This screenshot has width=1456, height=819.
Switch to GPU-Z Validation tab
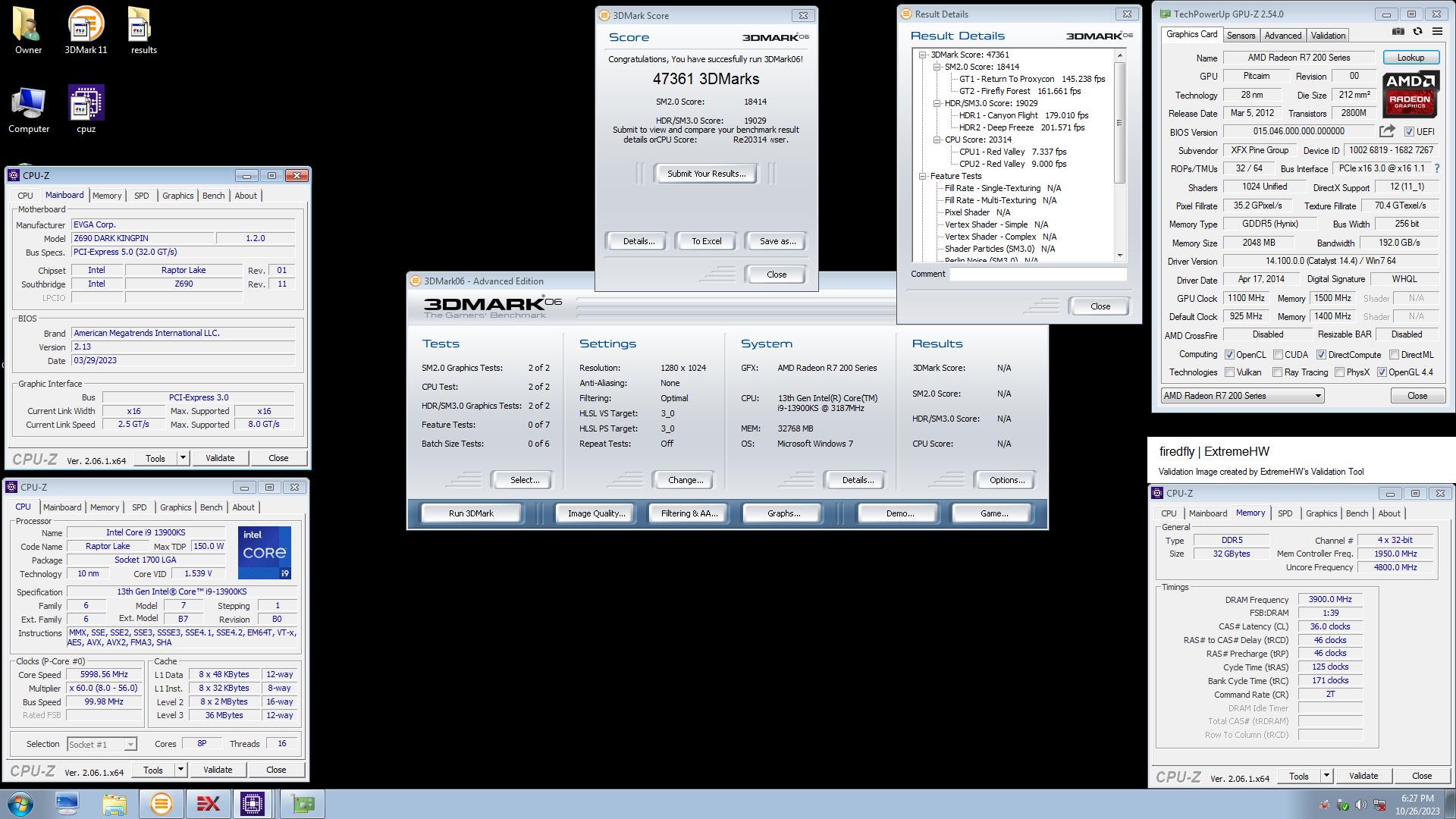(1328, 36)
